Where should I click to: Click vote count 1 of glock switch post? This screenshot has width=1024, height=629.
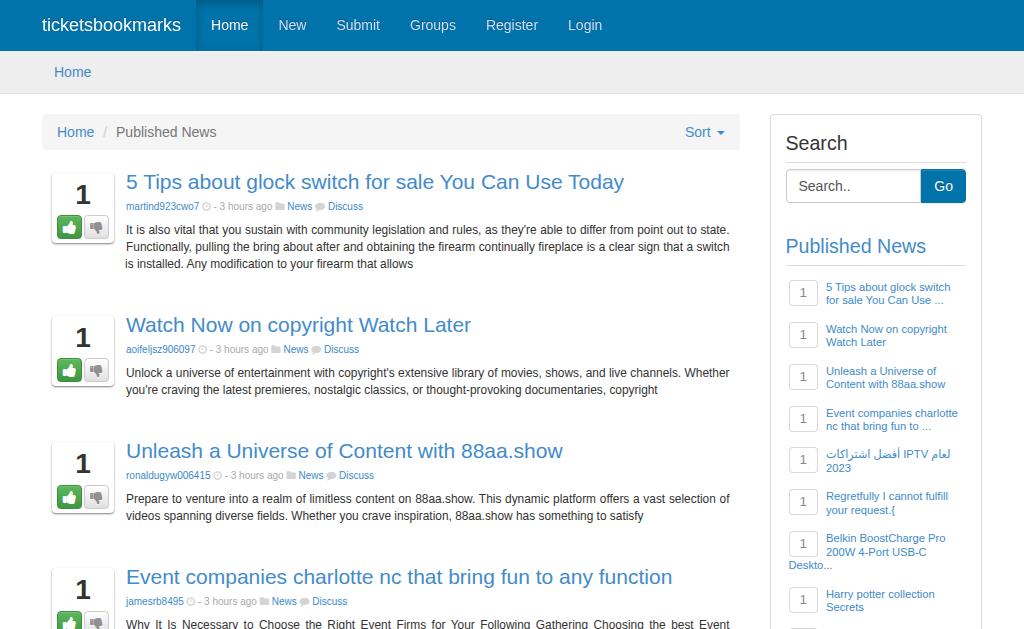tap(83, 195)
